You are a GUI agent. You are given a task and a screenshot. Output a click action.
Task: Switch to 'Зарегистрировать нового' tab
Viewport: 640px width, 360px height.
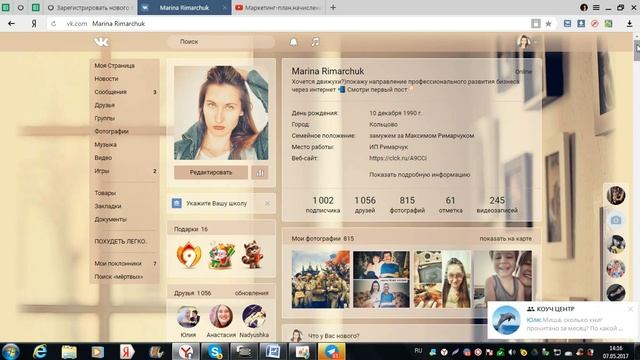coord(91,7)
